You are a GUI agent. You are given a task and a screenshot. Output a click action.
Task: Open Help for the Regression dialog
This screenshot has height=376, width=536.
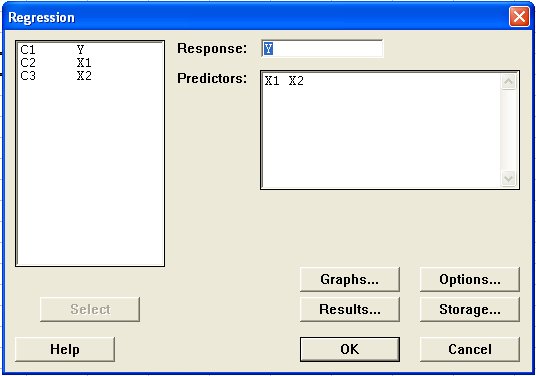65,349
